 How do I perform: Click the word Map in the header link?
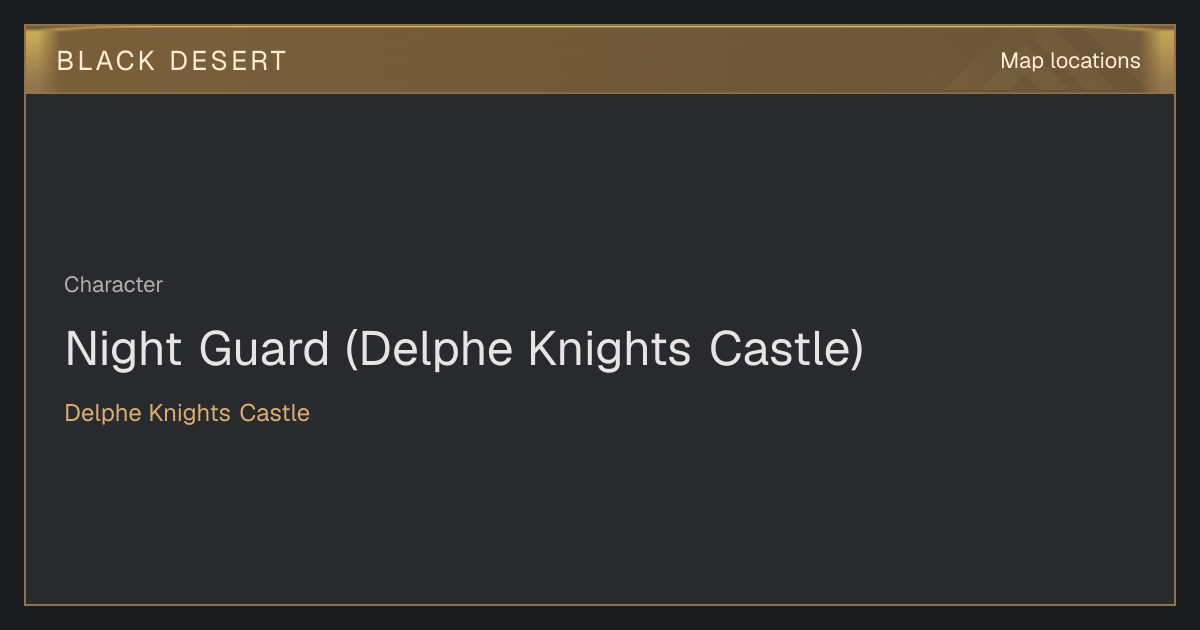point(1022,61)
